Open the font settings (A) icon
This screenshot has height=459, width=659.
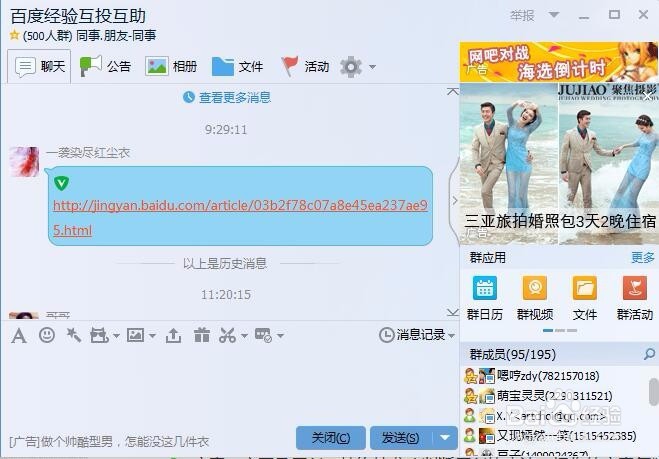point(18,335)
